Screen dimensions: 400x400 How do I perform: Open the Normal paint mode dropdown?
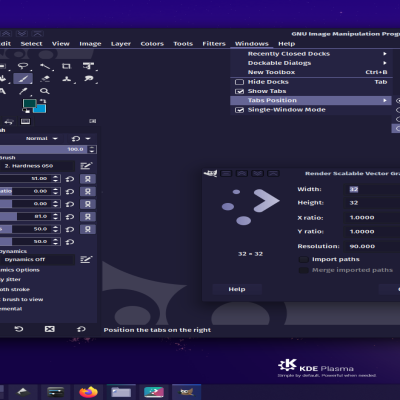(42, 138)
